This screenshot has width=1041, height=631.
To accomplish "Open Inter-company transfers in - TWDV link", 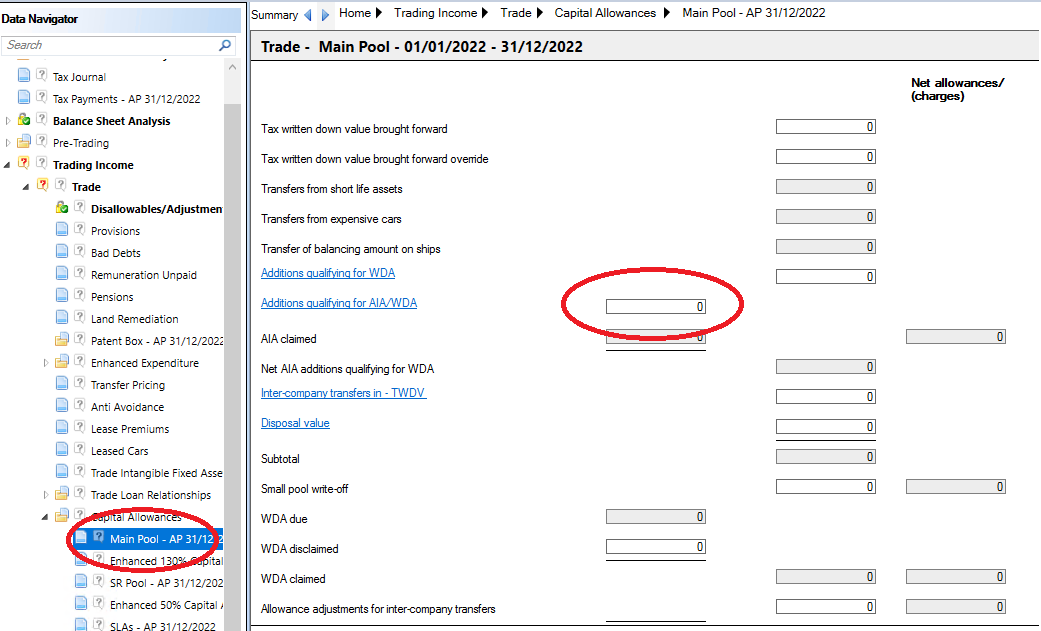I will (343, 393).
